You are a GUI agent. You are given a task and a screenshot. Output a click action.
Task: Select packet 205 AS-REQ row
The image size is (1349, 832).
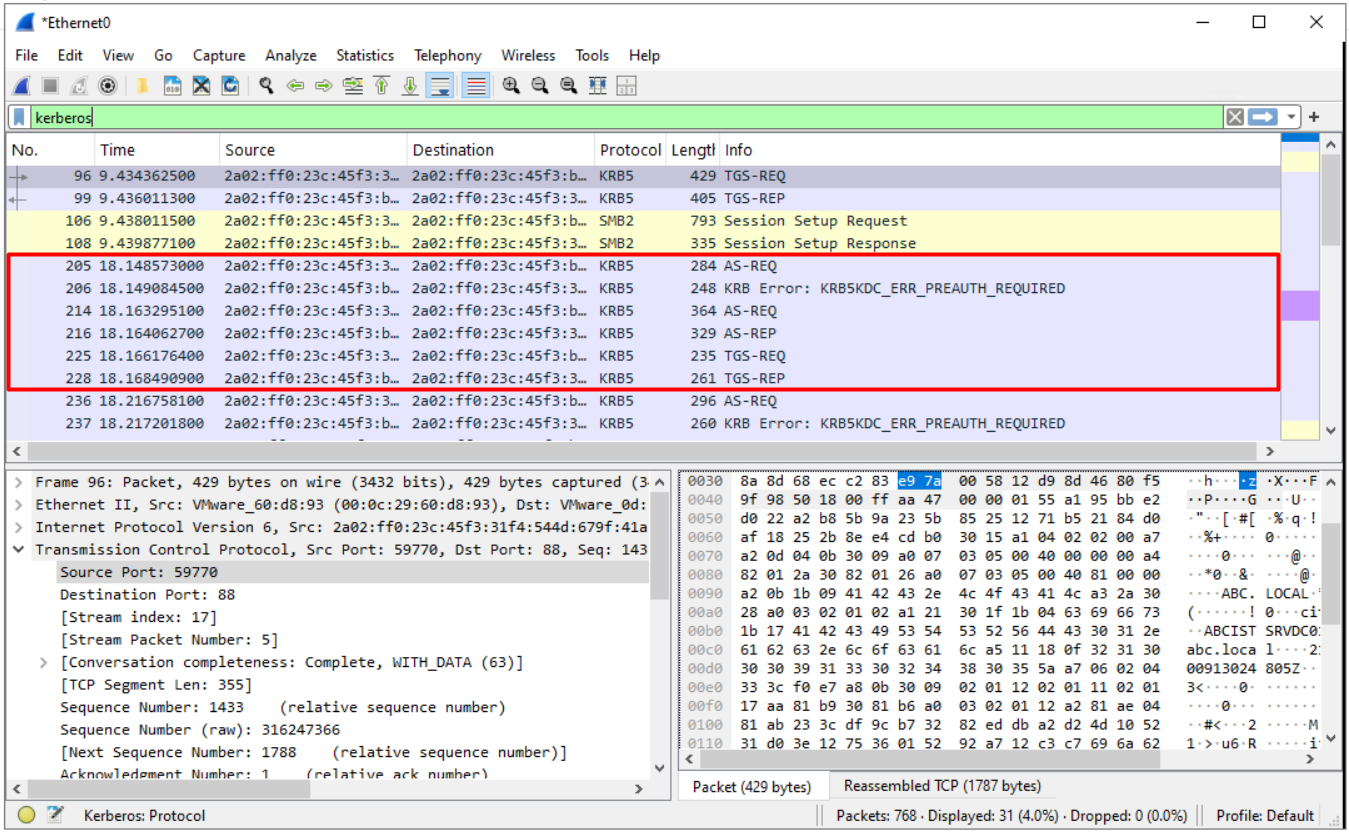[643, 266]
